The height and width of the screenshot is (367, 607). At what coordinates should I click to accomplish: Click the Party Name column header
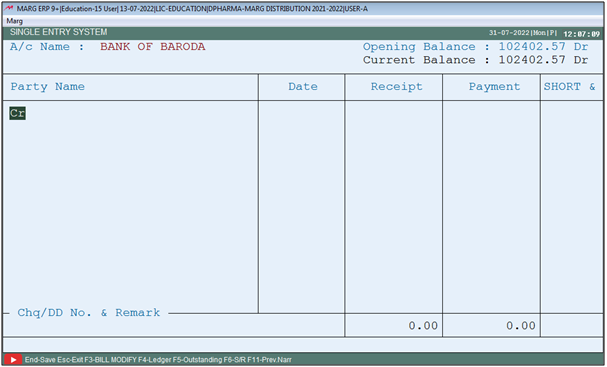47,86
